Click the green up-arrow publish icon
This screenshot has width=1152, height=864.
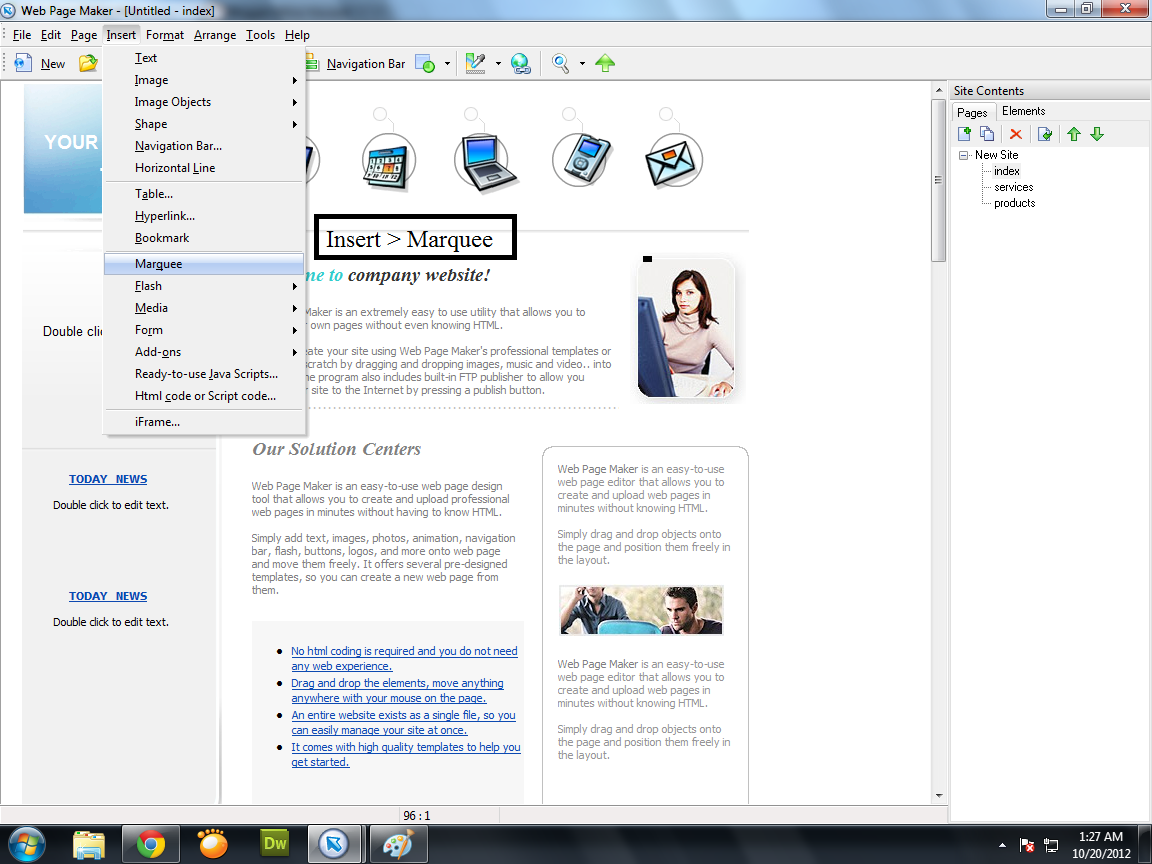(x=605, y=63)
